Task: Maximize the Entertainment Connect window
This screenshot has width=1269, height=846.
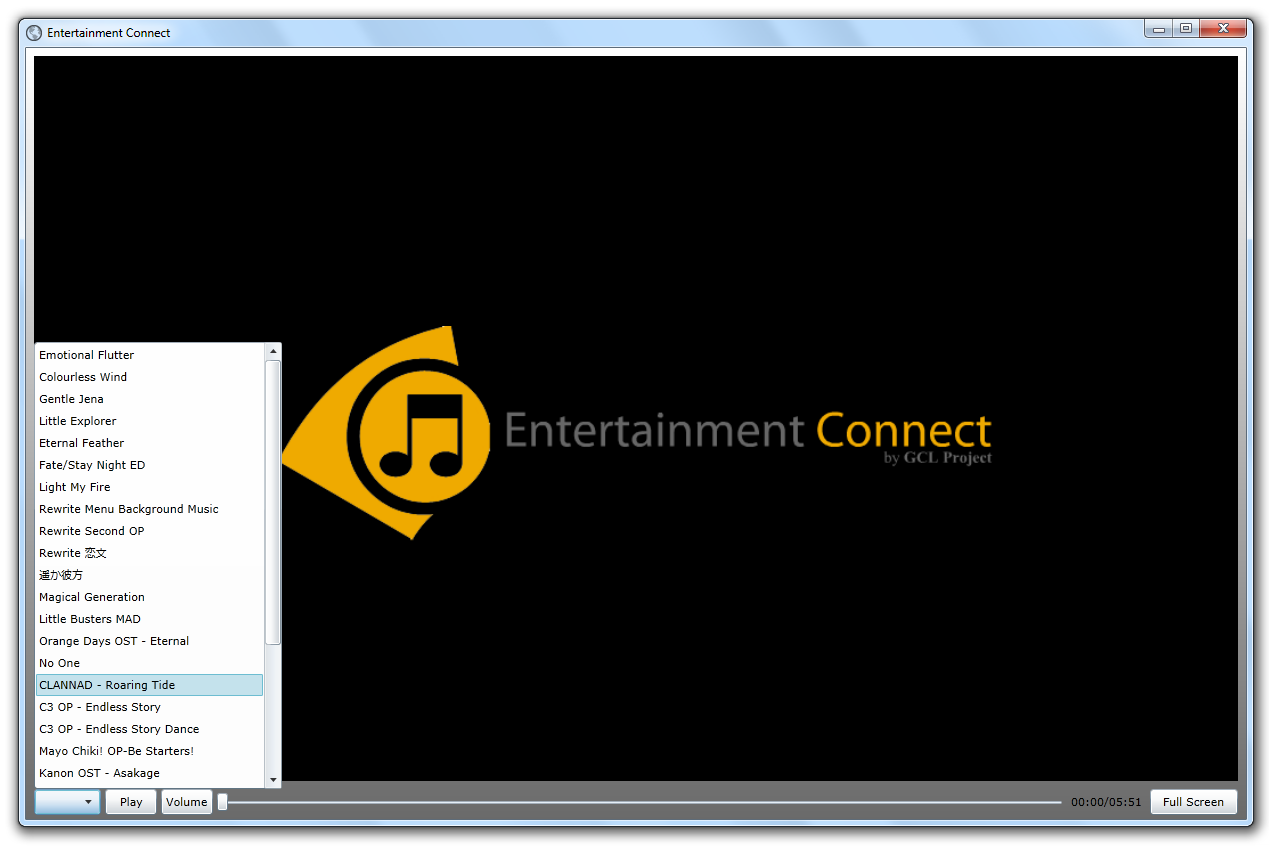Action: coord(1186,29)
